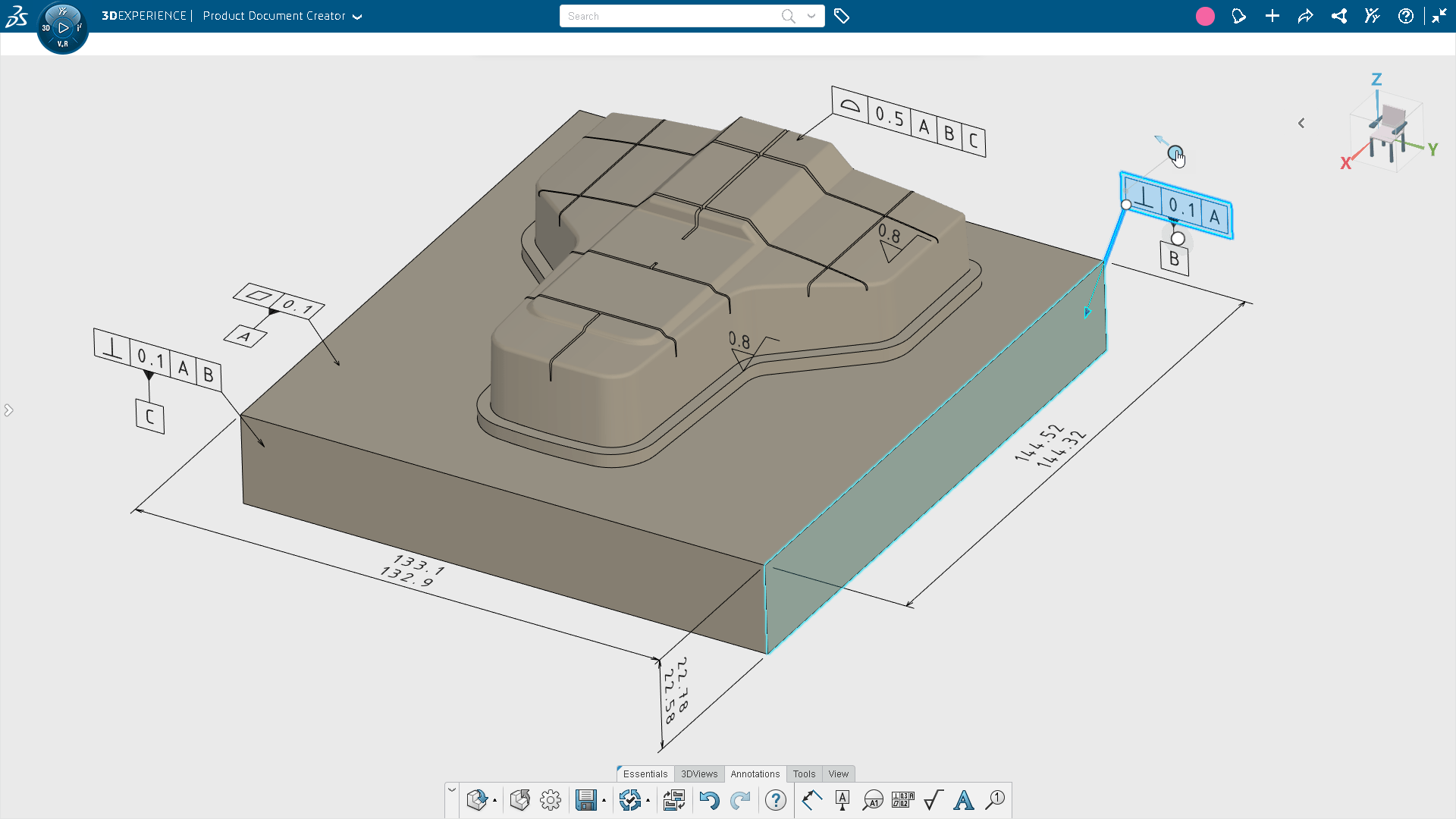The image size is (1456, 819).
Task: Expand the Product Document Creator app menu
Action: tap(357, 17)
